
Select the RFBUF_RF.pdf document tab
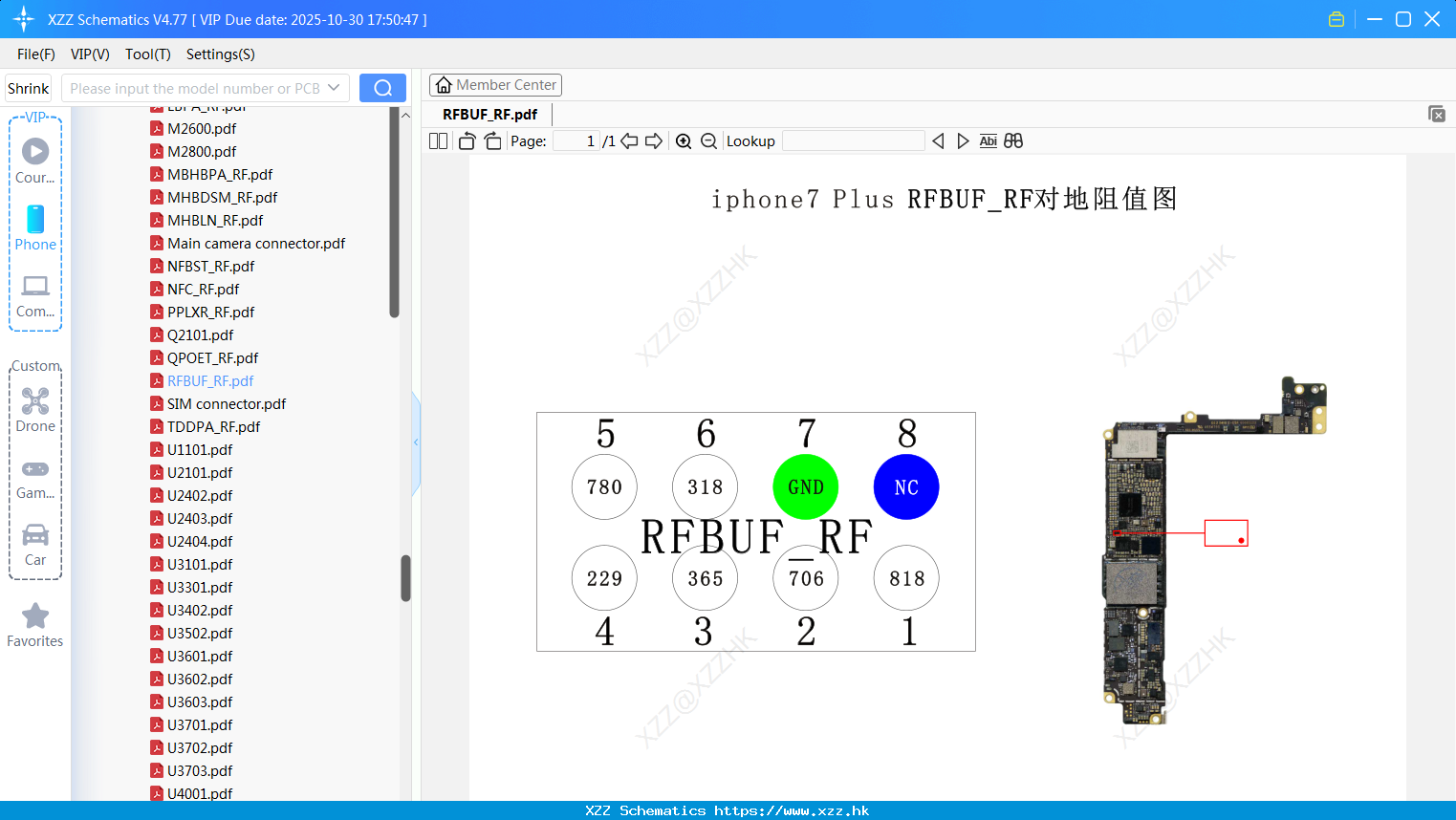pos(489,114)
